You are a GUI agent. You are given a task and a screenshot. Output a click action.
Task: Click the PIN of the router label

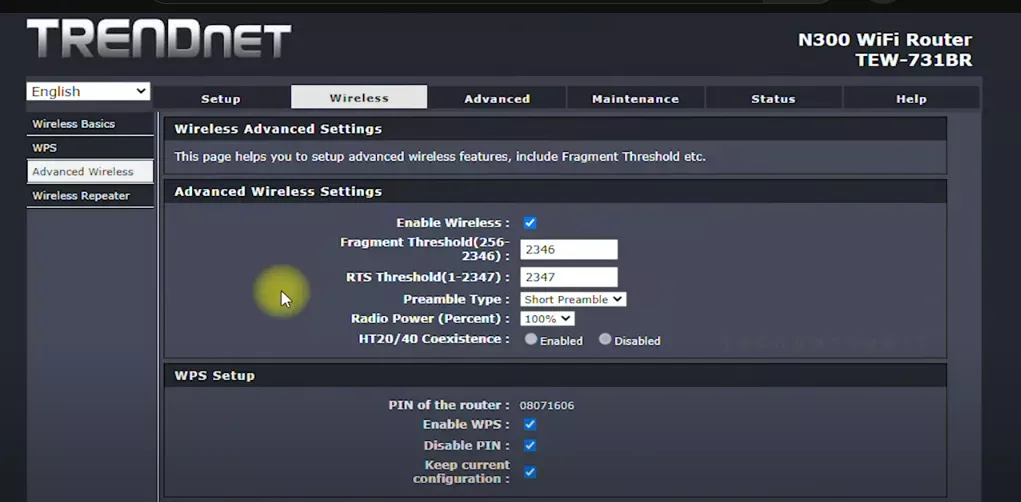pos(449,405)
